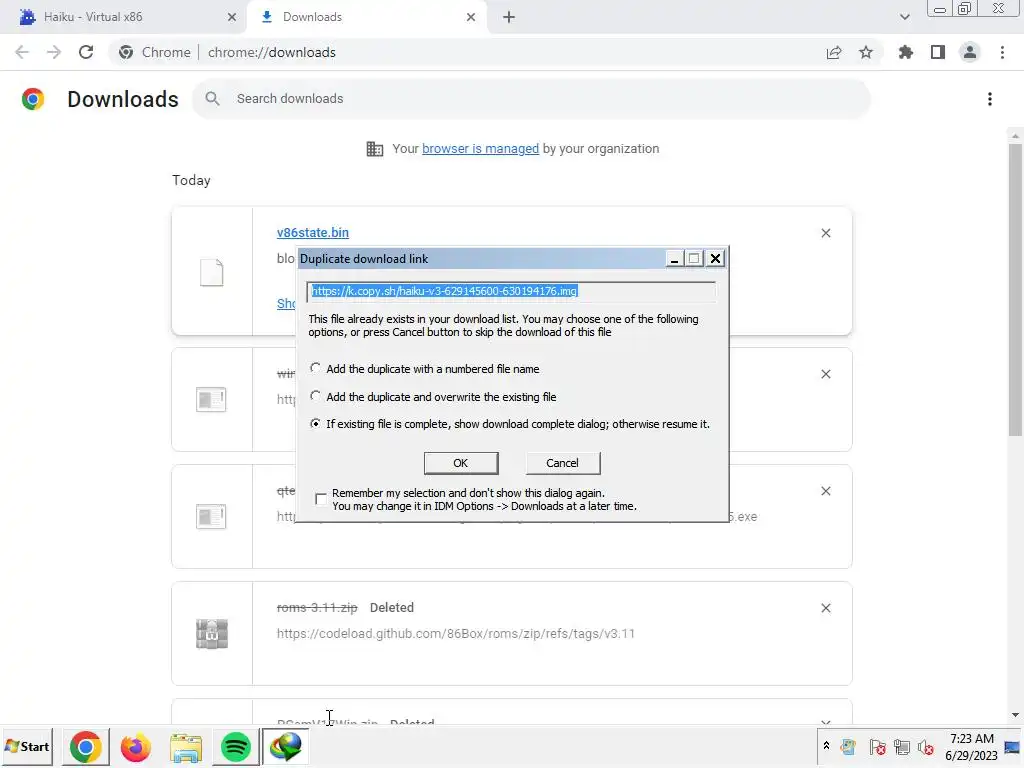Screen dimensions: 1024x768
Task: Switch to Internet Download Manager taskbar button
Action: (285, 747)
